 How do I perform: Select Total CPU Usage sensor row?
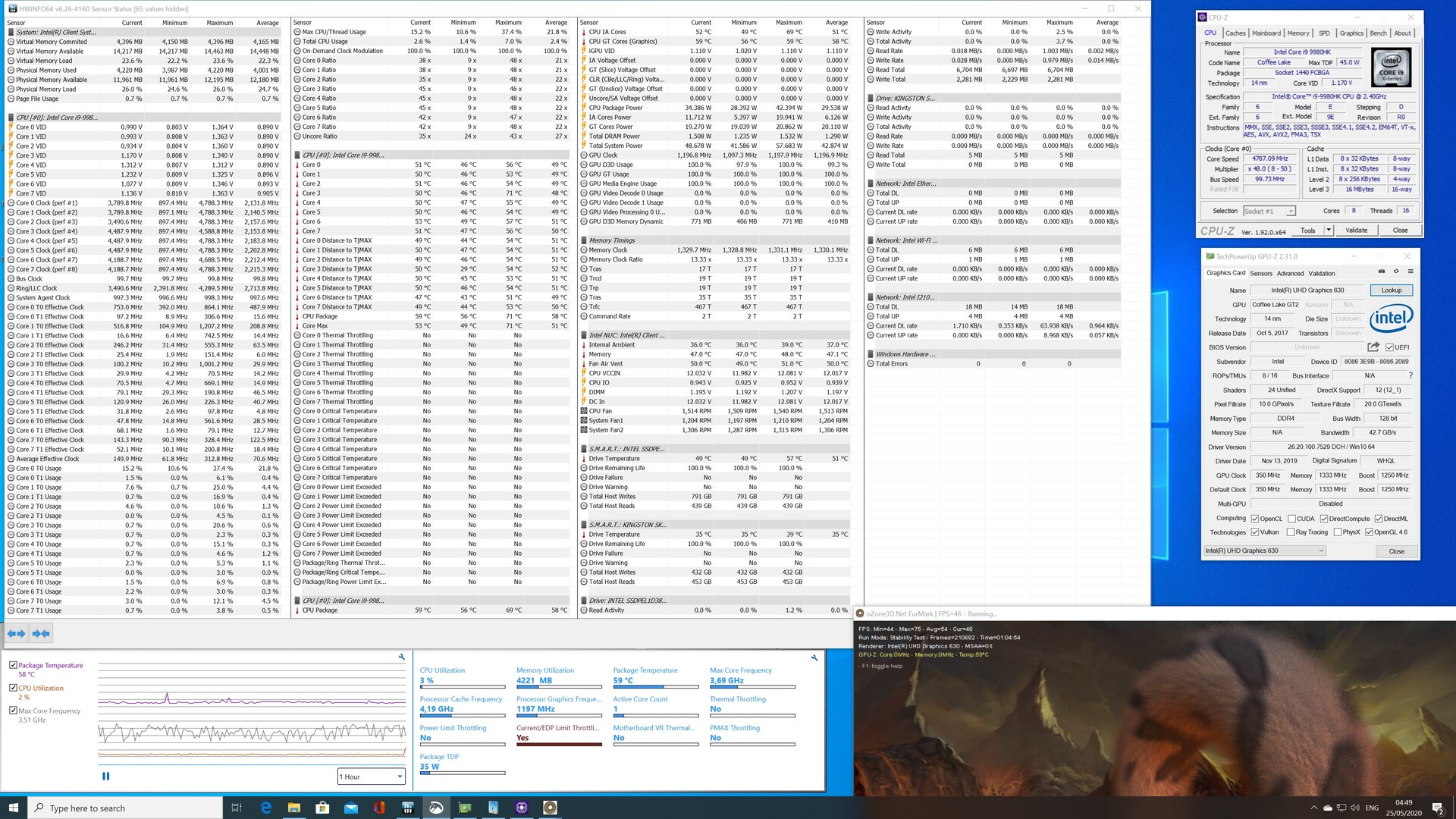pyautogui.click(x=432, y=42)
